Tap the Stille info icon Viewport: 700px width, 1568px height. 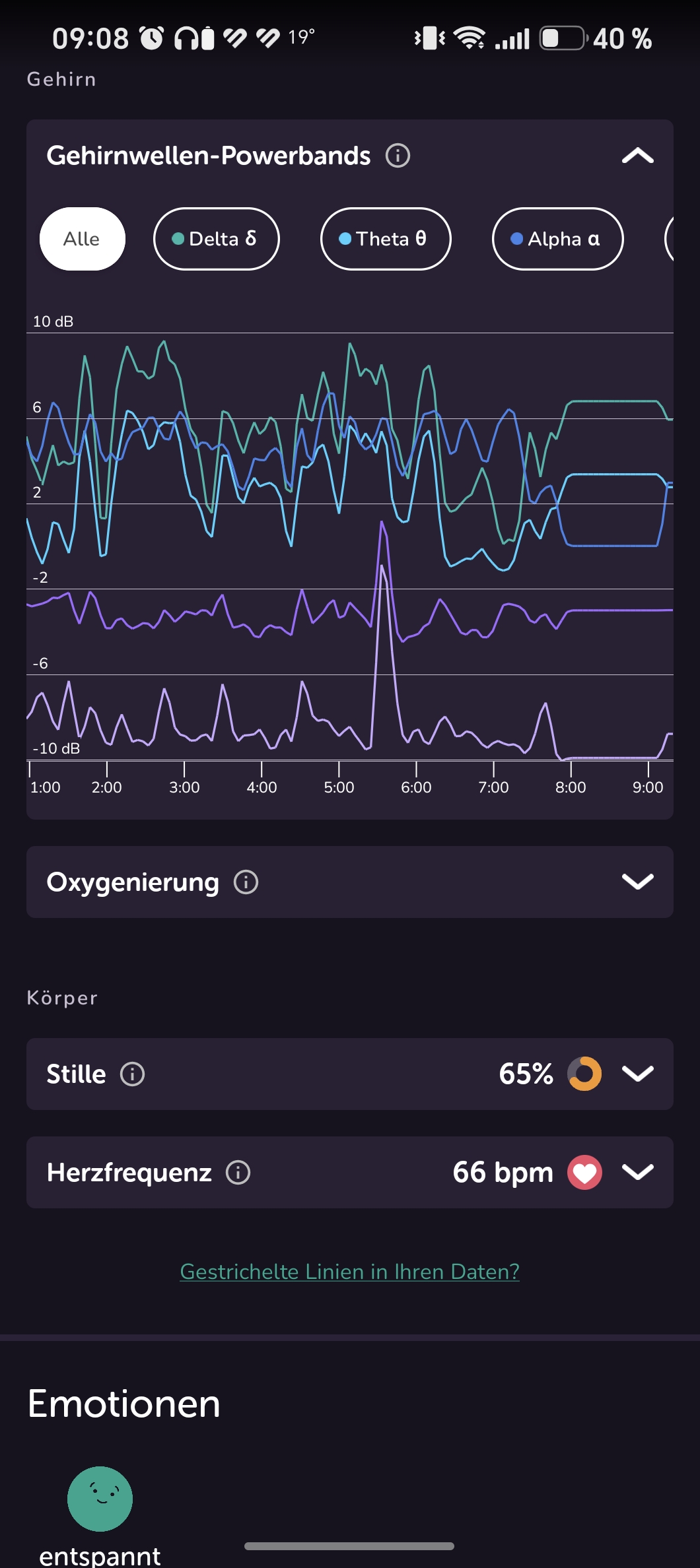132,1074
